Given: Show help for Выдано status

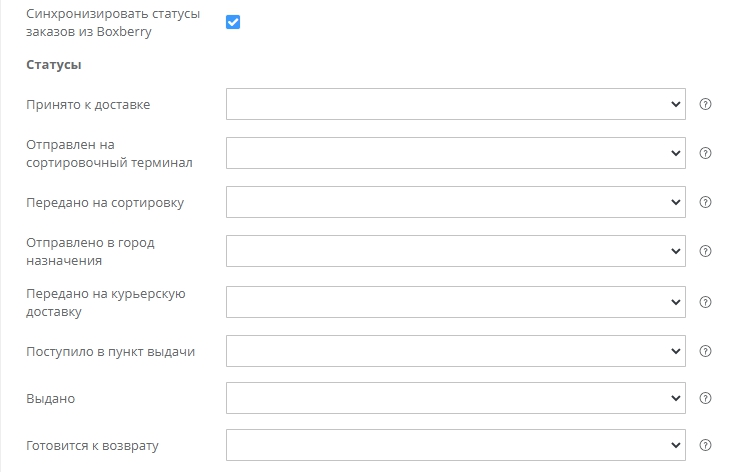Looking at the screenshot, I should [x=705, y=398].
